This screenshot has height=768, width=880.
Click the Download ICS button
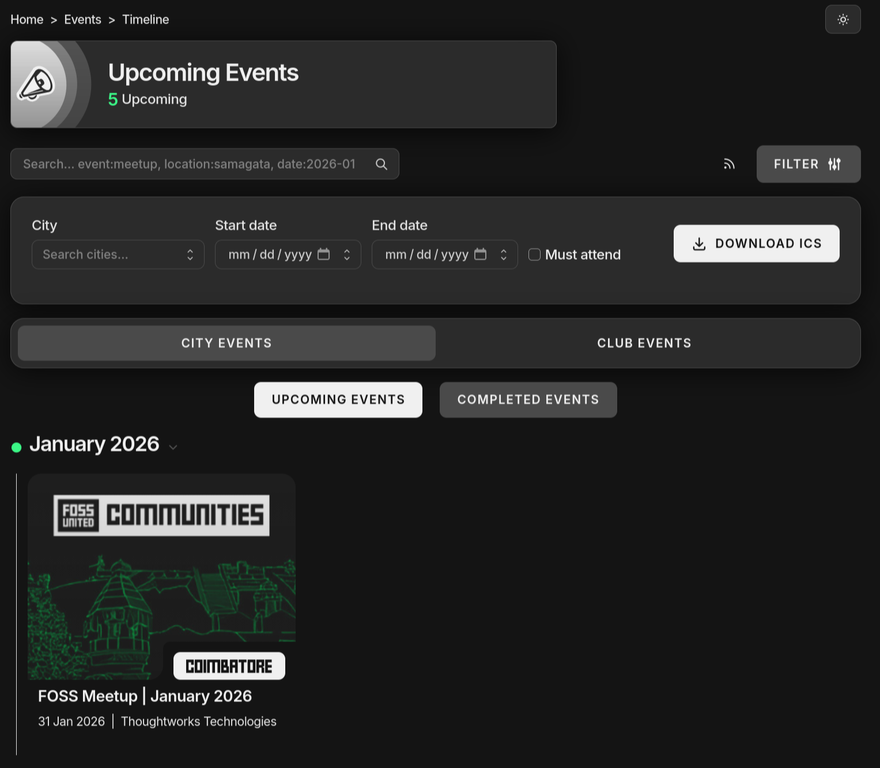[756, 243]
